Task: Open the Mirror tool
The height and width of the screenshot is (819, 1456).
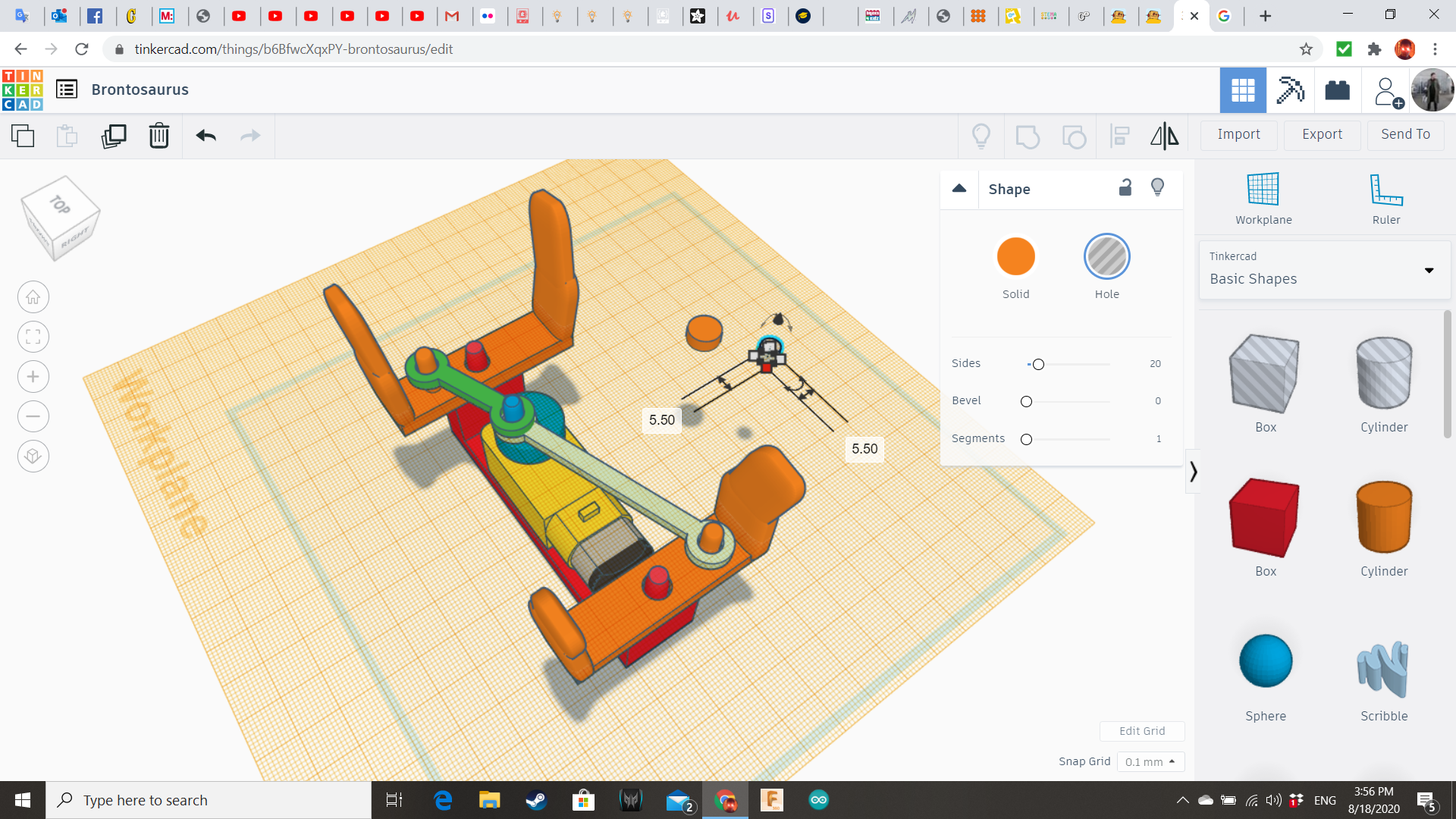Action: [x=1164, y=136]
